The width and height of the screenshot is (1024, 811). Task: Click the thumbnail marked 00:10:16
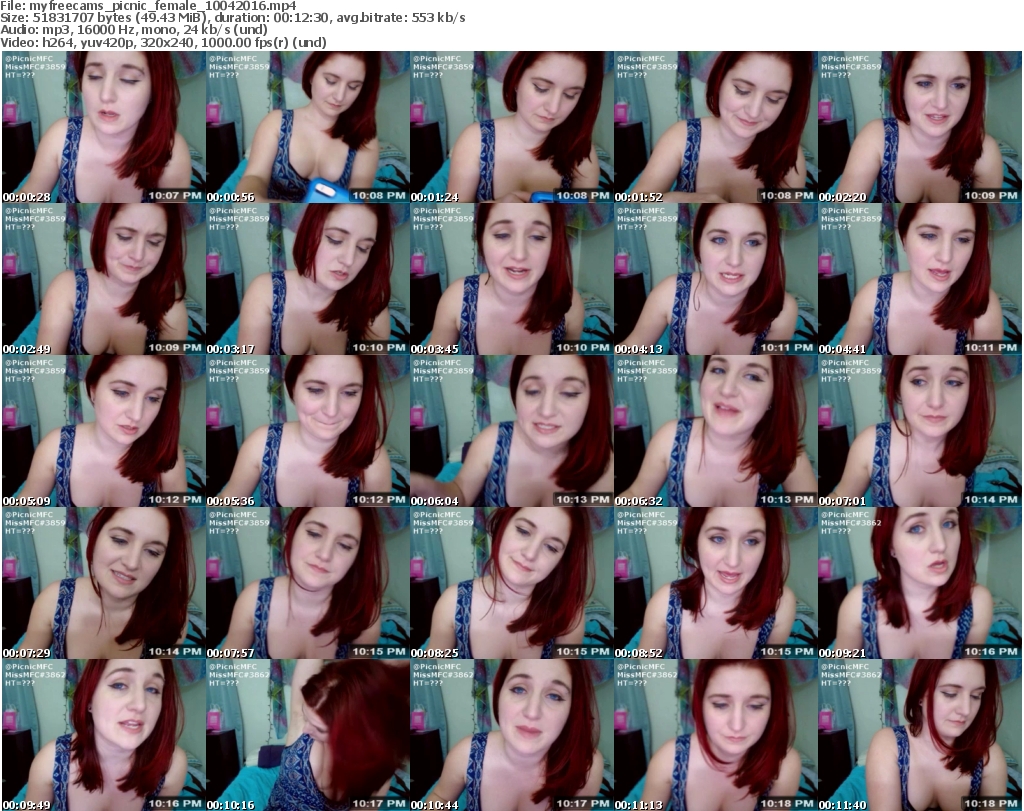[x=307, y=735]
